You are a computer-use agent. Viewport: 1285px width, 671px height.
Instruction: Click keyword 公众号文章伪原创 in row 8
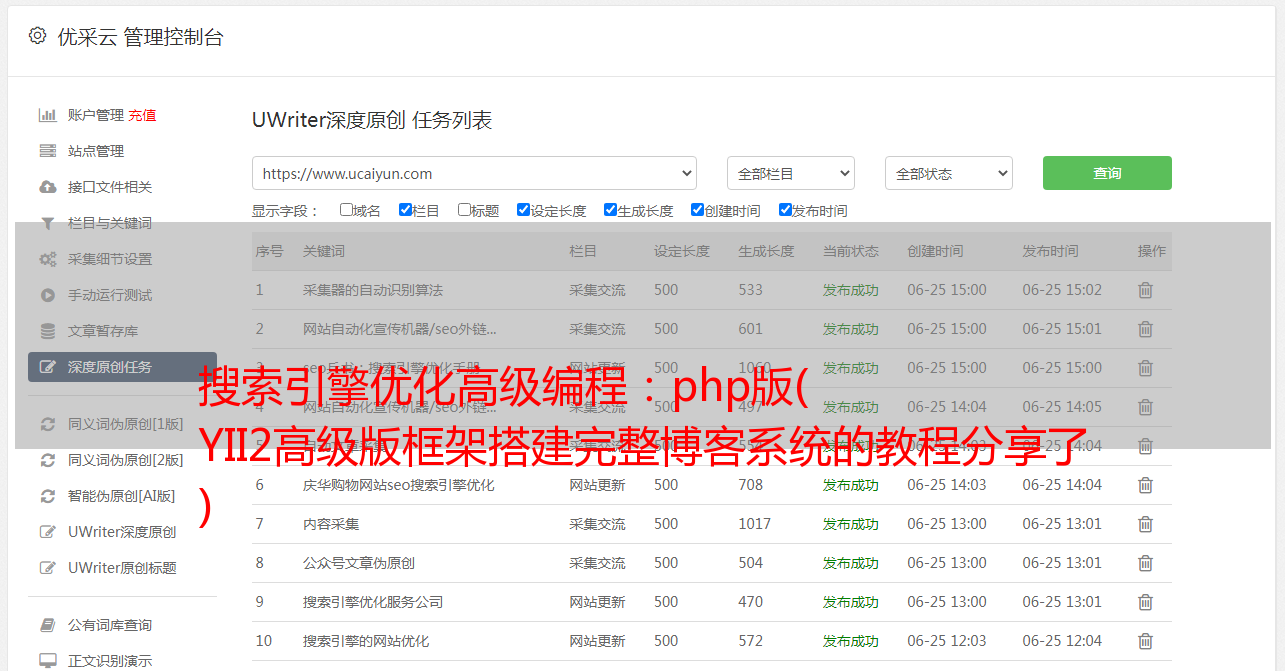coord(359,563)
